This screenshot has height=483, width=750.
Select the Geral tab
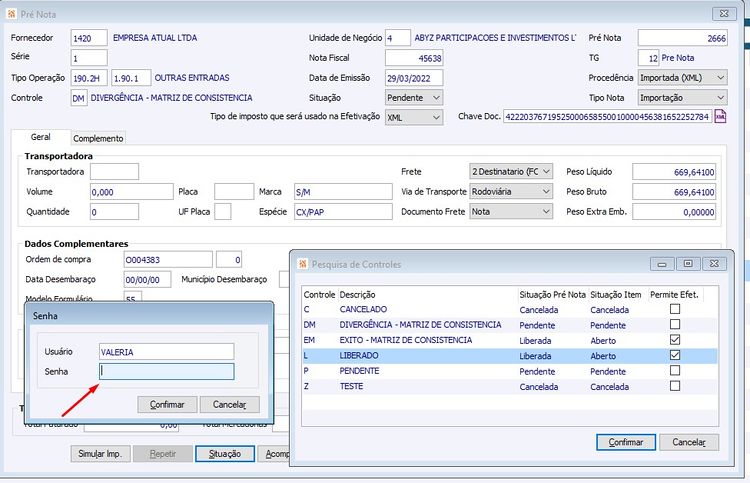[x=41, y=137]
